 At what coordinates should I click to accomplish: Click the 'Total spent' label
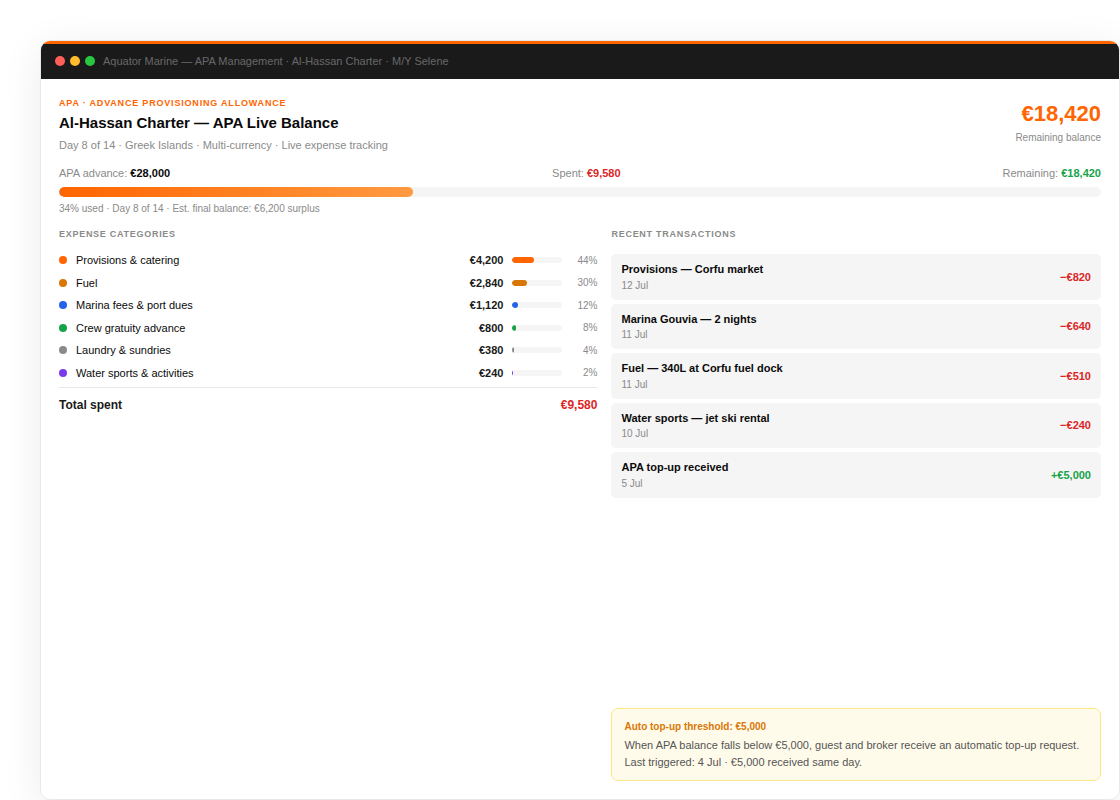coord(90,405)
